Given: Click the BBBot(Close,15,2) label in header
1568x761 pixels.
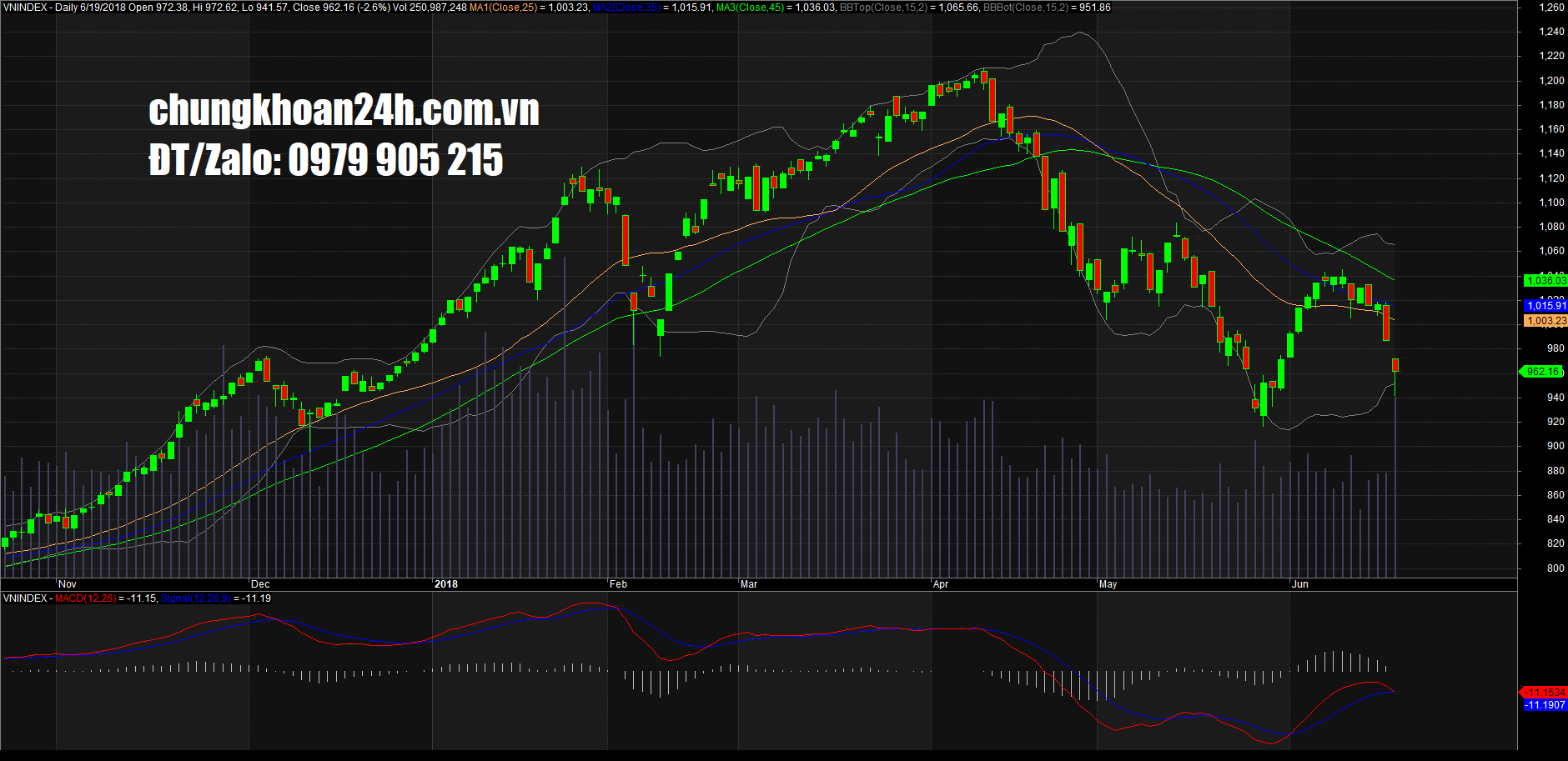Looking at the screenshot, I should click(x=1027, y=8).
